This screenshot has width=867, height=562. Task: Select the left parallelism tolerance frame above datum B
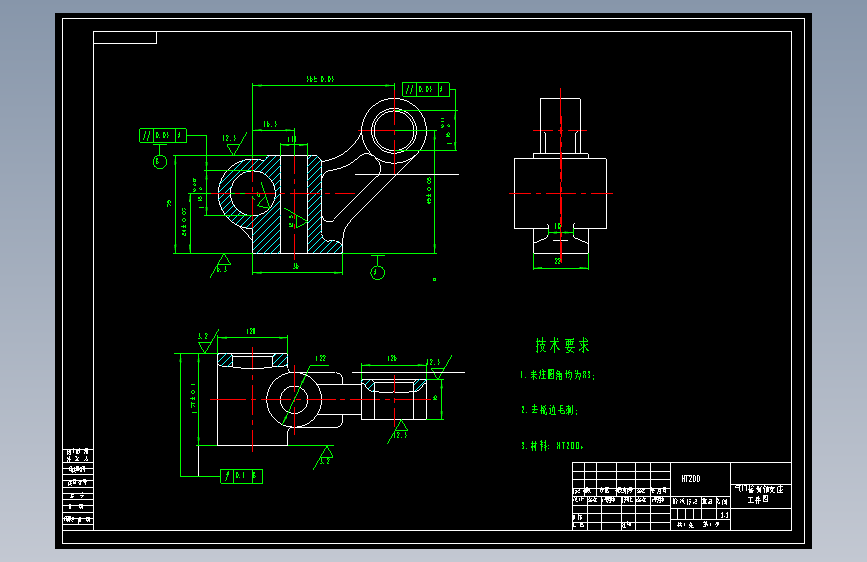click(x=163, y=136)
